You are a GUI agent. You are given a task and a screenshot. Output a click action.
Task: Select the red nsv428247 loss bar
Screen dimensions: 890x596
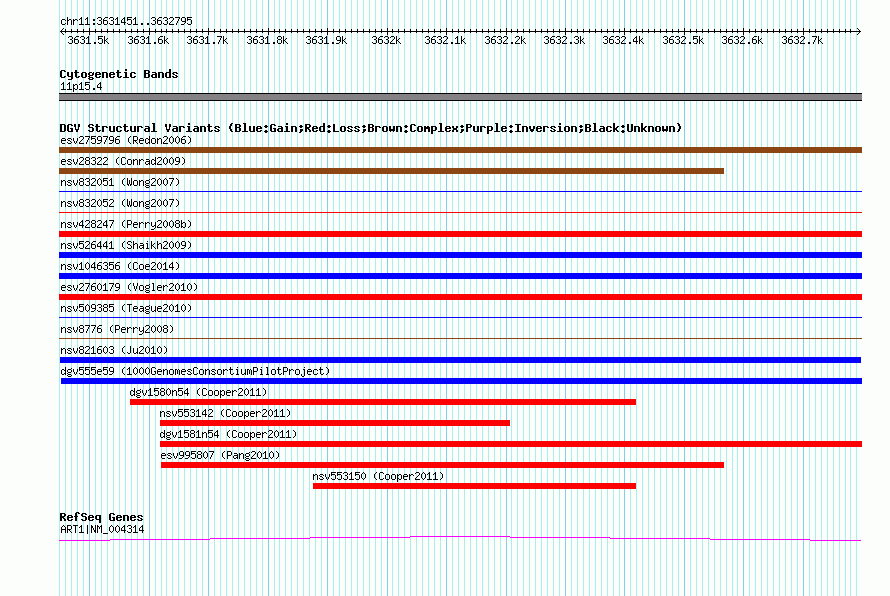[460, 234]
